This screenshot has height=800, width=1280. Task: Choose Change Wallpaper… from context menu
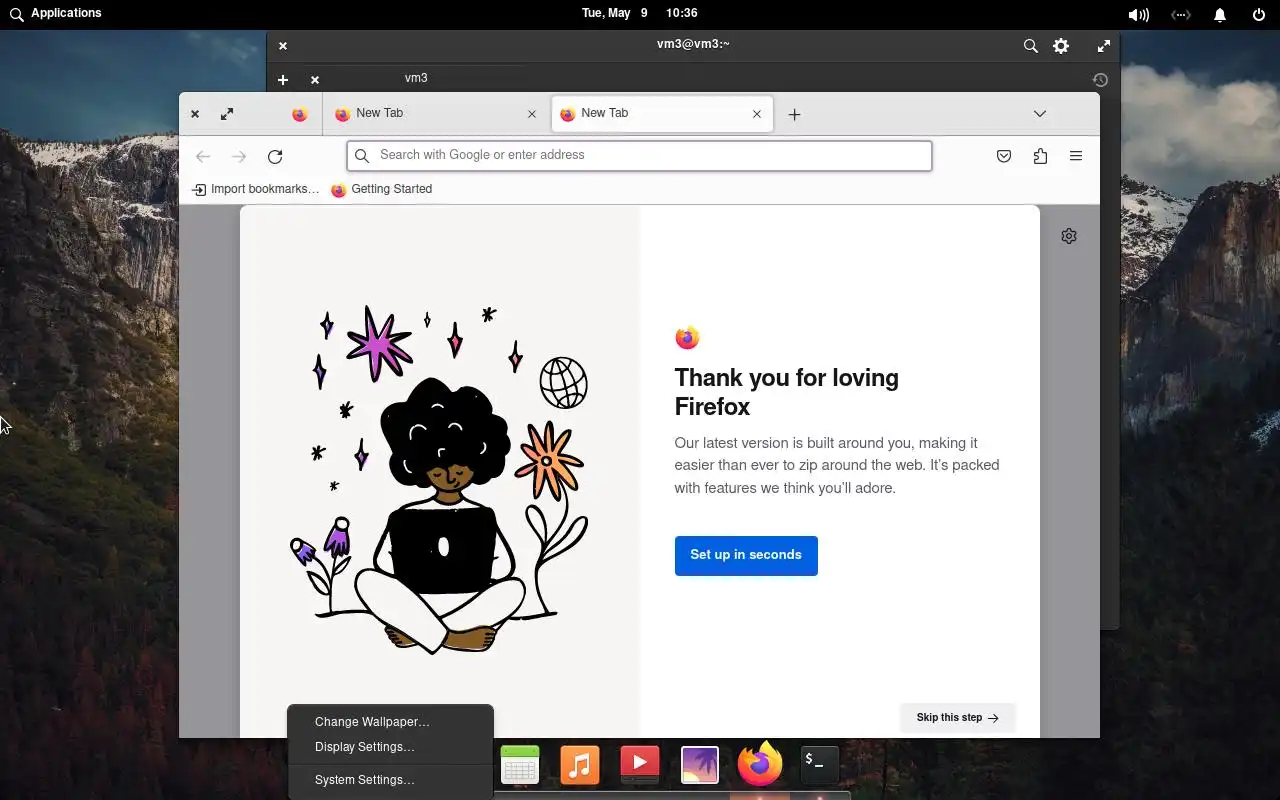click(372, 722)
